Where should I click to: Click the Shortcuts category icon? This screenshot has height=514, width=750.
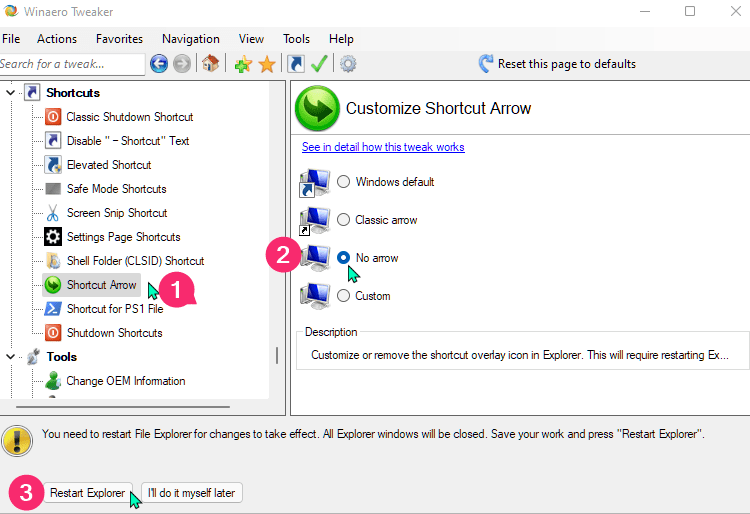pos(33,92)
